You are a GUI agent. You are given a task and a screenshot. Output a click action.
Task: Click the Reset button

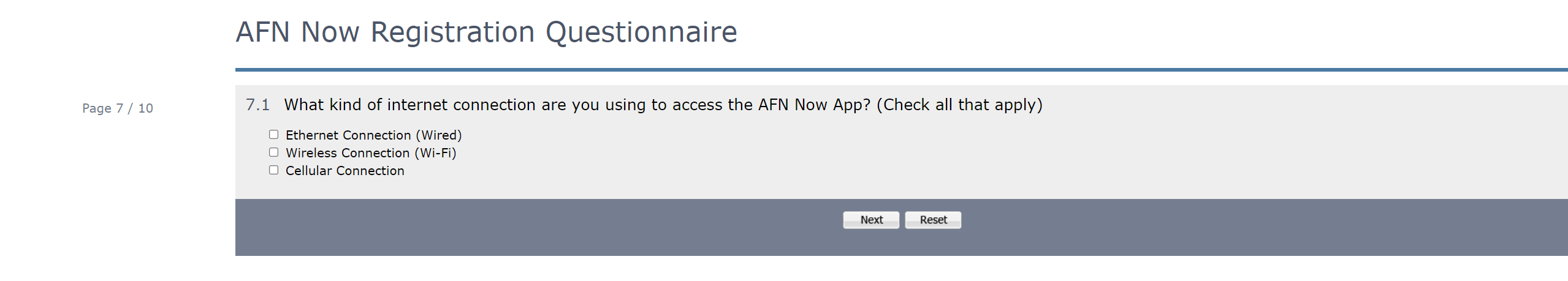932,220
